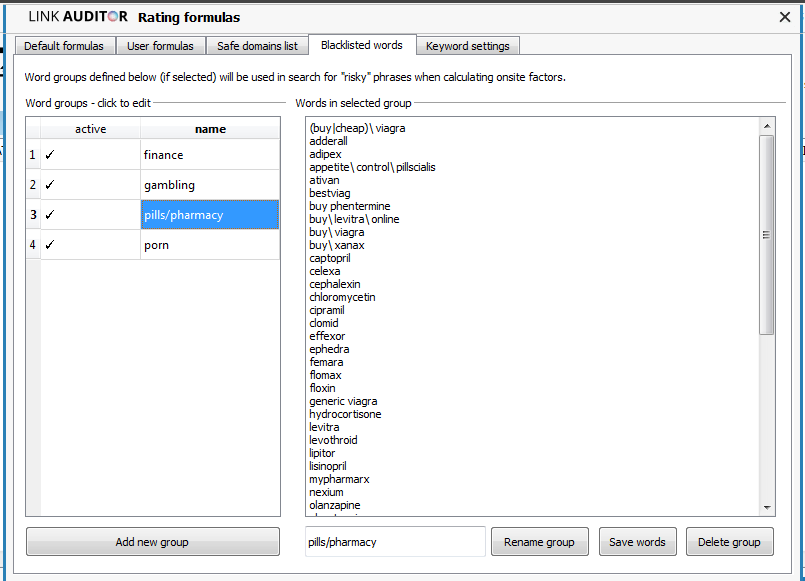This screenshot has height=581, width=805.
Task: Click the scroll down arrow in words list
Action: [767, 508]
